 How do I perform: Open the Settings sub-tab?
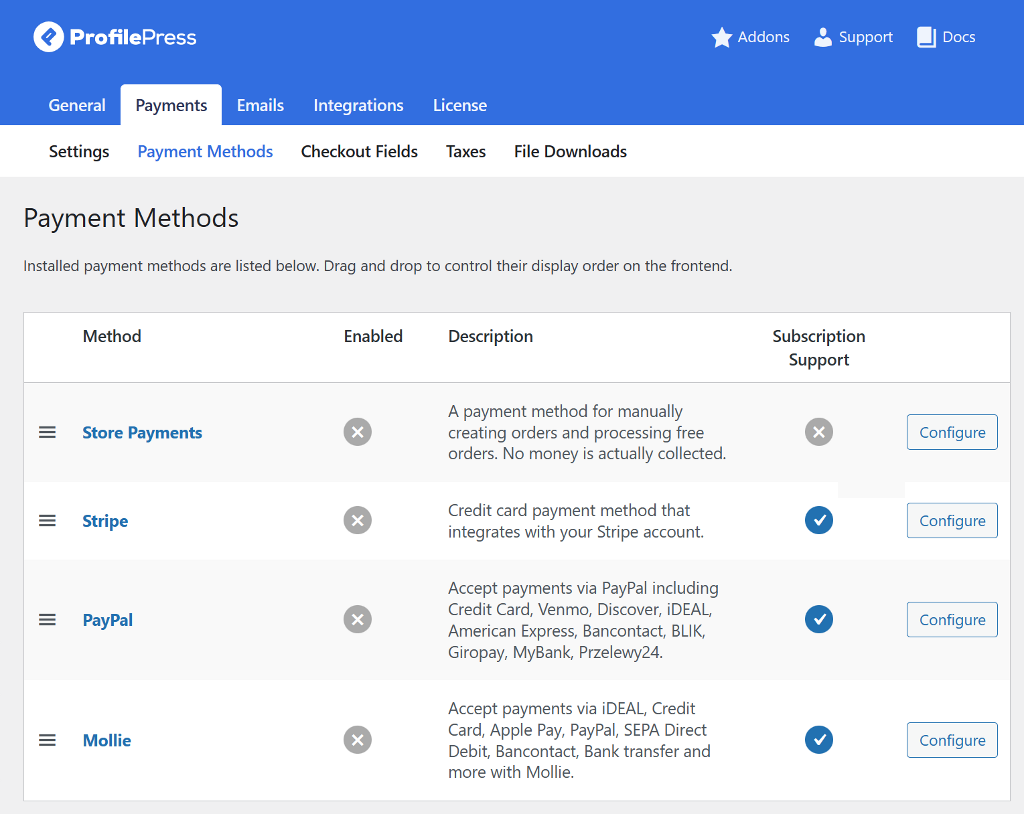point(79,152)
